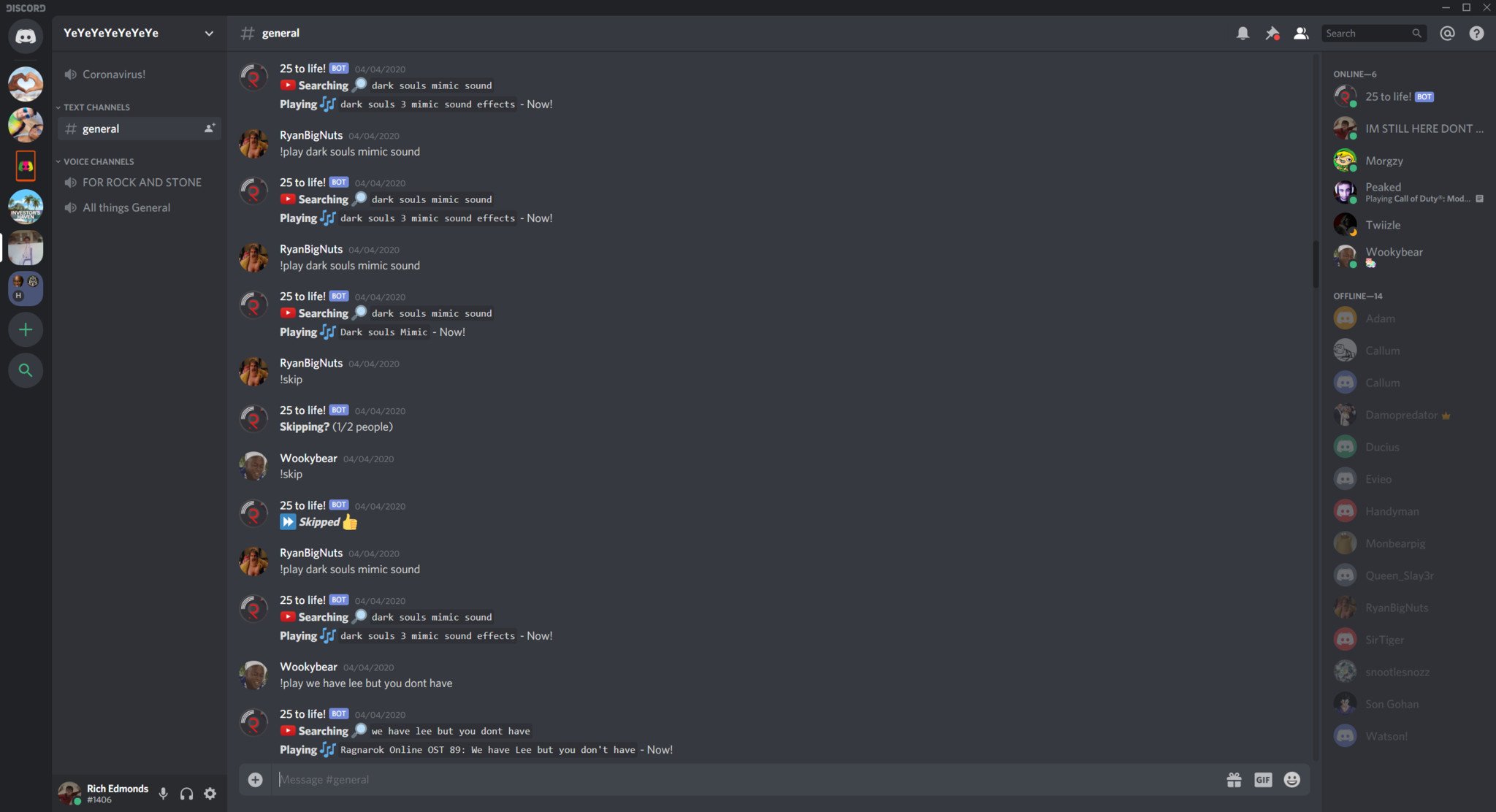Click the inbox tray icon
The height and width of the screenshot is (812, 1496).
[1446, 33]
